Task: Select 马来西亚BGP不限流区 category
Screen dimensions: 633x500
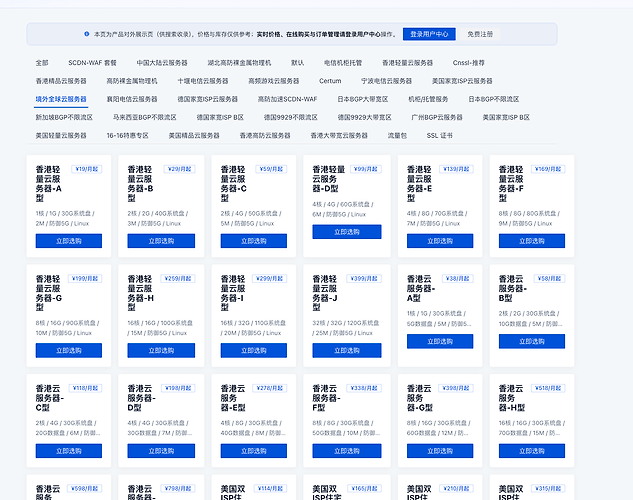Action: (145, 117)
